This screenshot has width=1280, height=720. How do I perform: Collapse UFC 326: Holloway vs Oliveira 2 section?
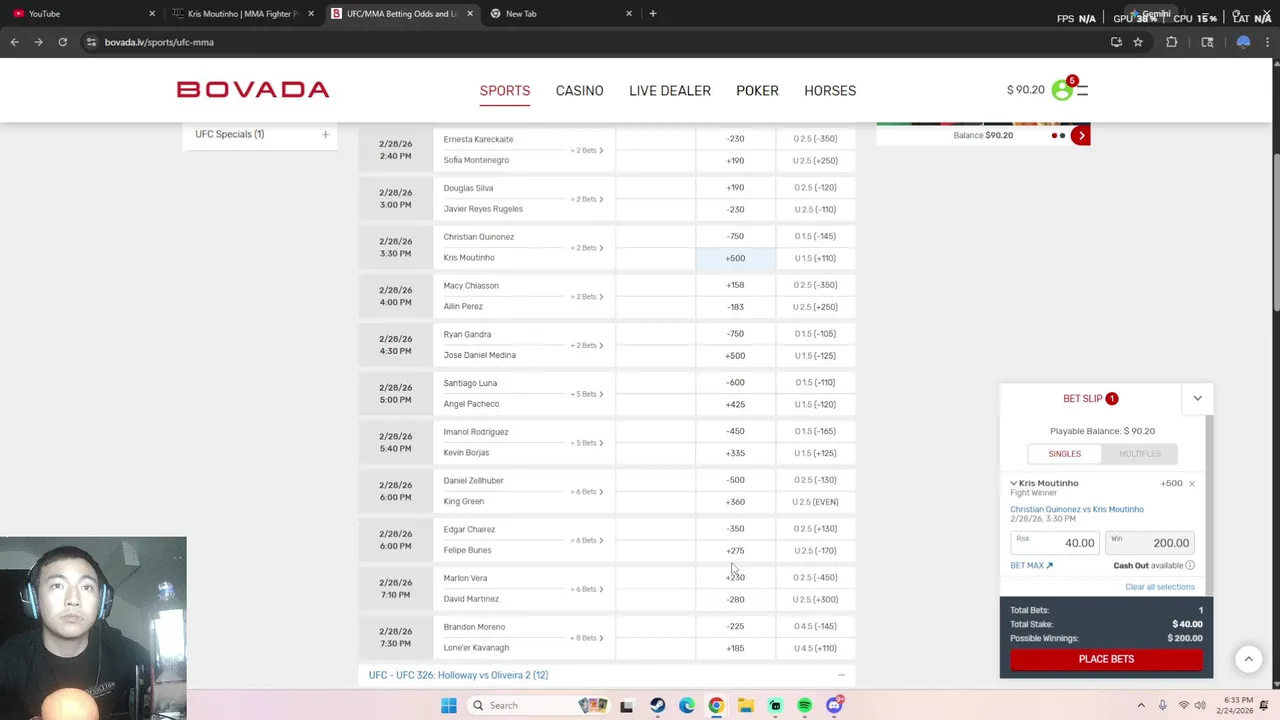pyautogui.click(x=841, y=675)
